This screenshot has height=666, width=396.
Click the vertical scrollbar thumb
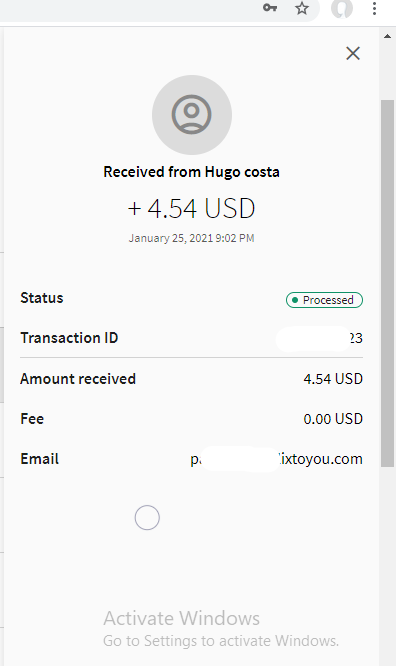[x=388, y=283]
